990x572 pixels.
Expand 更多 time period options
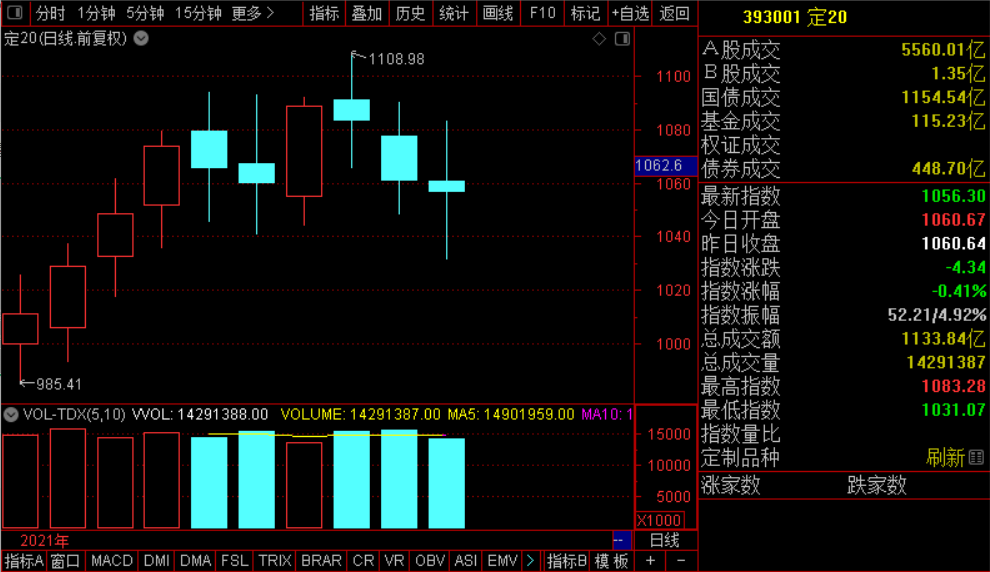click(x=253, y=13)
